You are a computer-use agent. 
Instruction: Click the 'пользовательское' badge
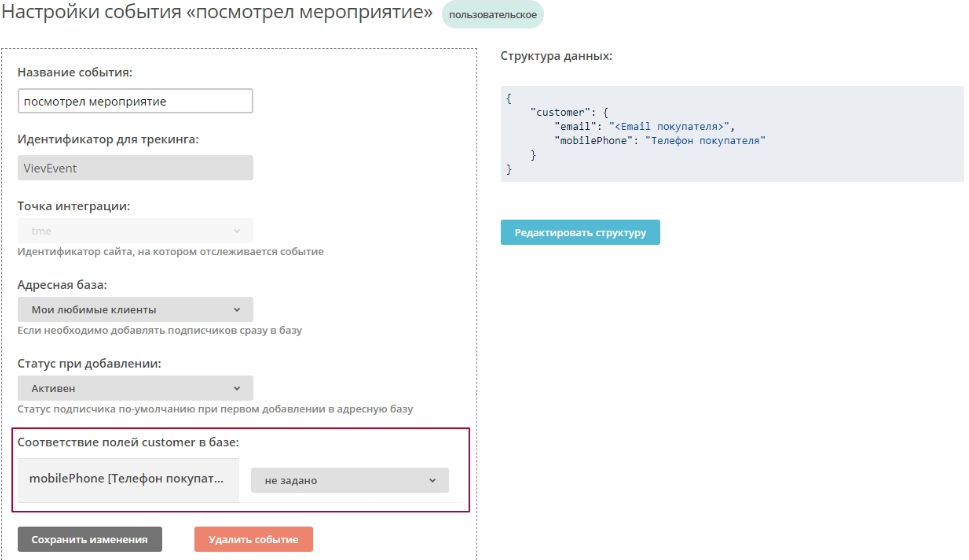pos(493,14)
